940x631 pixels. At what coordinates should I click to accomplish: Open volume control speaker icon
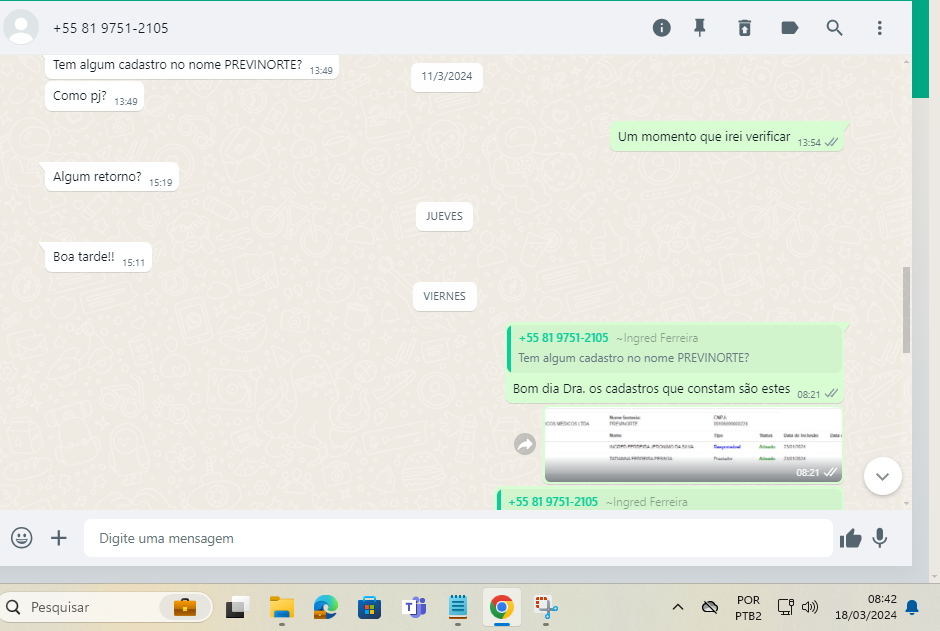(x=810, y=607)
